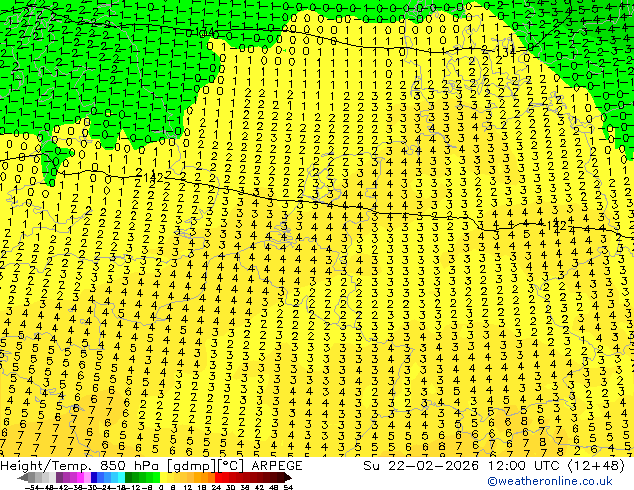Click the cyan swatch in the temperature legend
This screenshot has height=490, width=634.
tap(122, 477)
